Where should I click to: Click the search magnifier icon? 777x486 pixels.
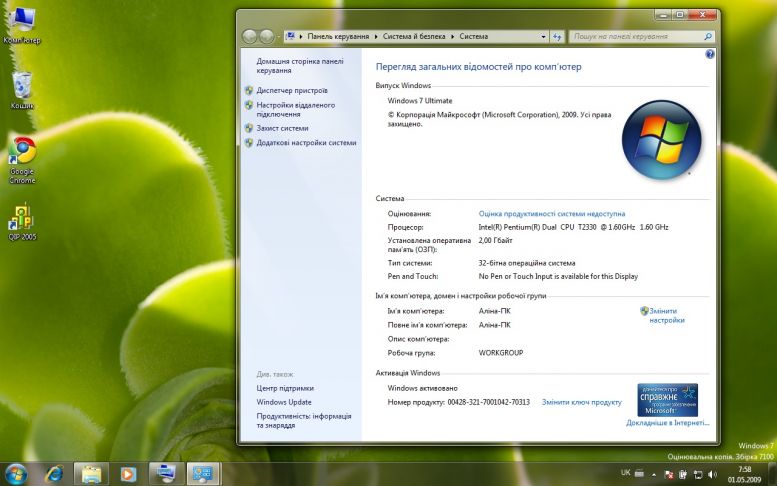click(708, 37)
